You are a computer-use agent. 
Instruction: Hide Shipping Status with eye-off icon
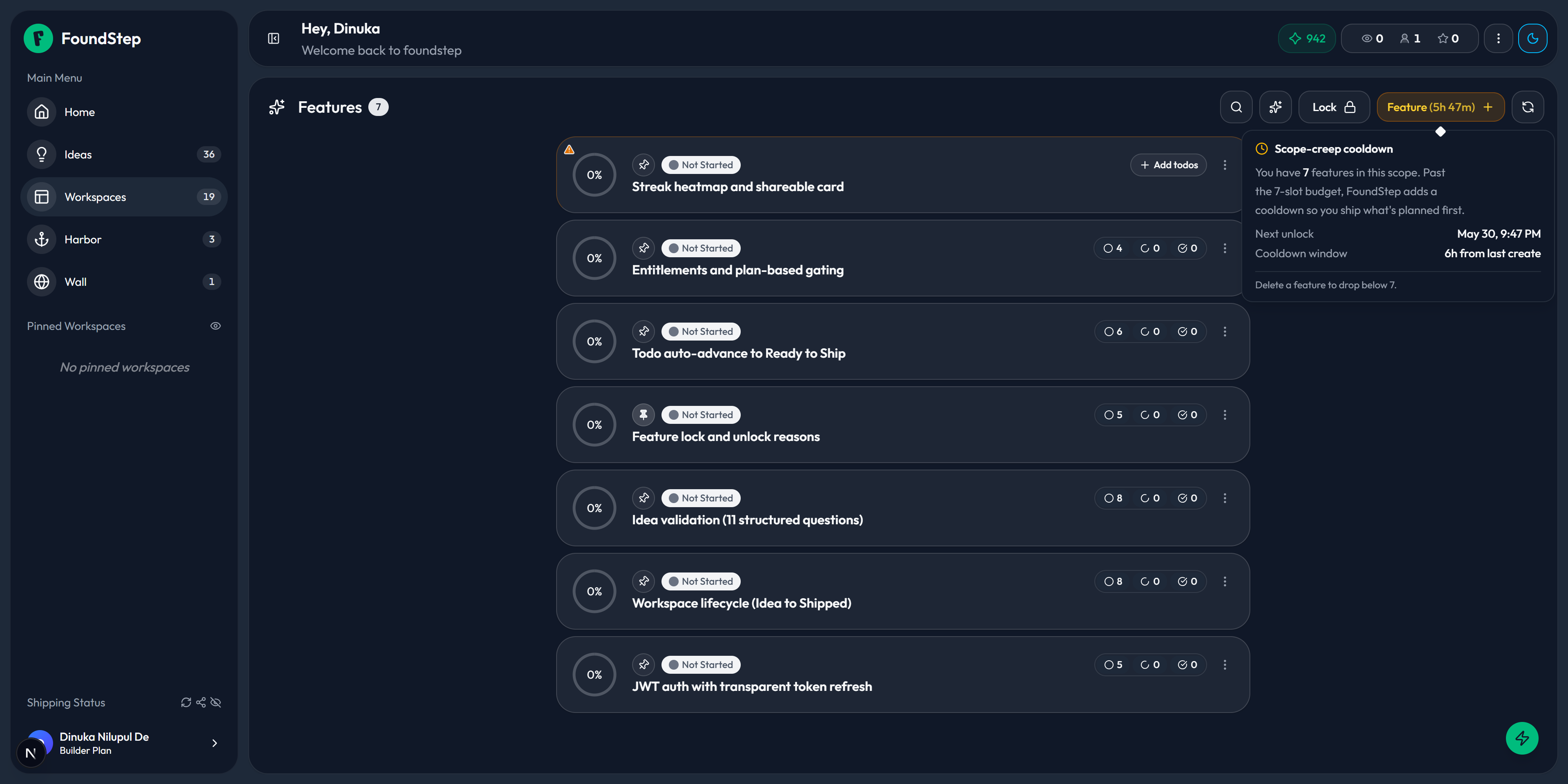point(216,702)
